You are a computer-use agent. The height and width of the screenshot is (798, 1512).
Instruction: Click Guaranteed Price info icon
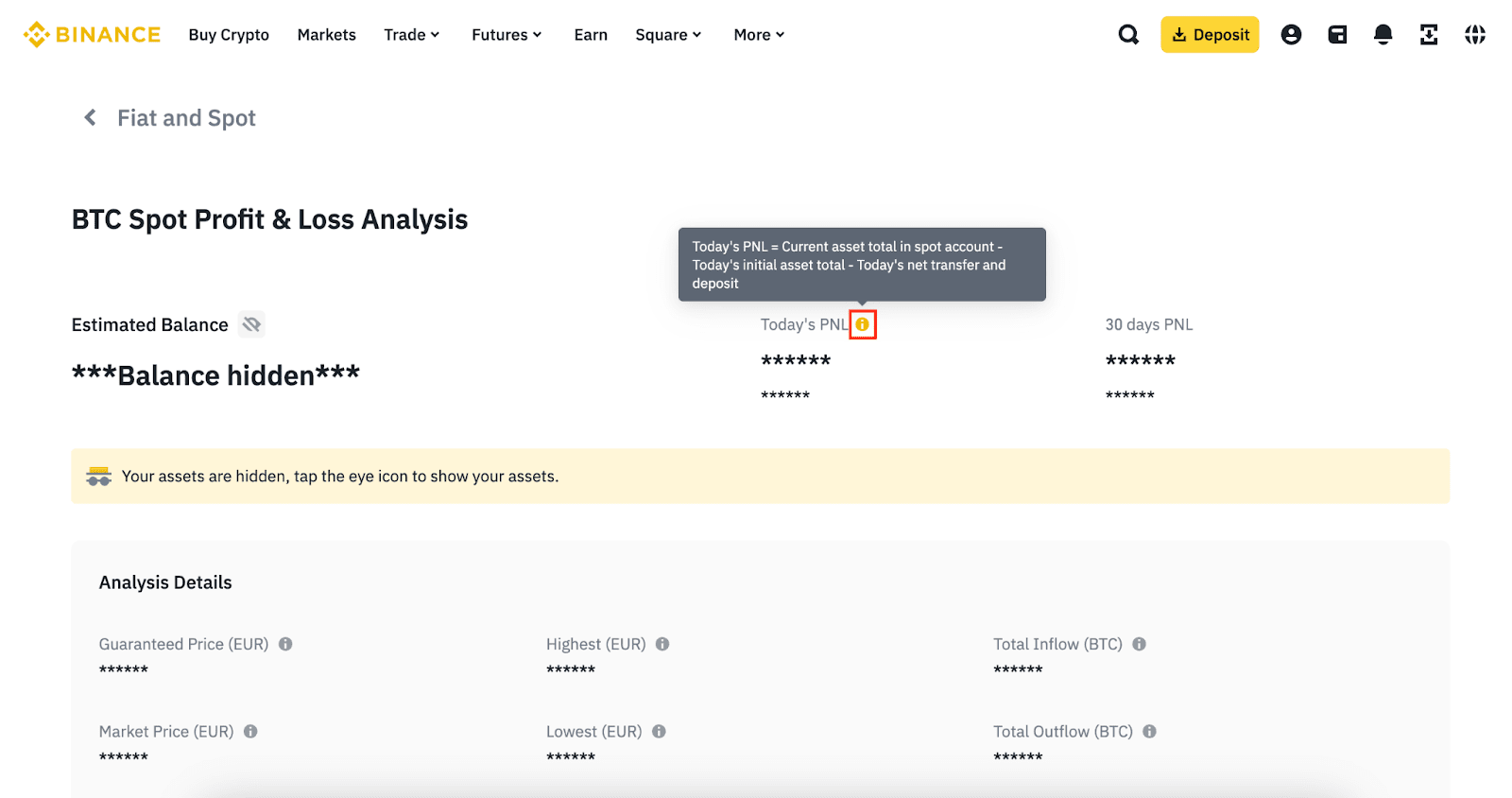(x=285, y=644)
